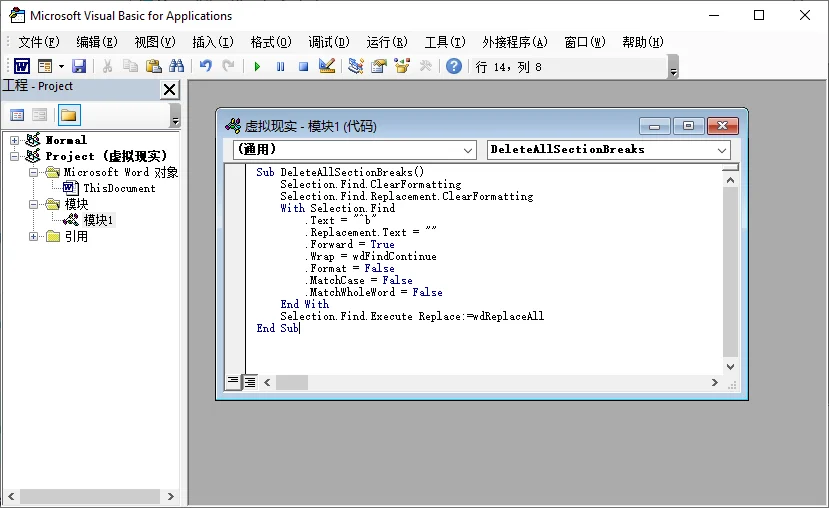
Task: Switch to Full Module View button
Action: pos(250,382)
